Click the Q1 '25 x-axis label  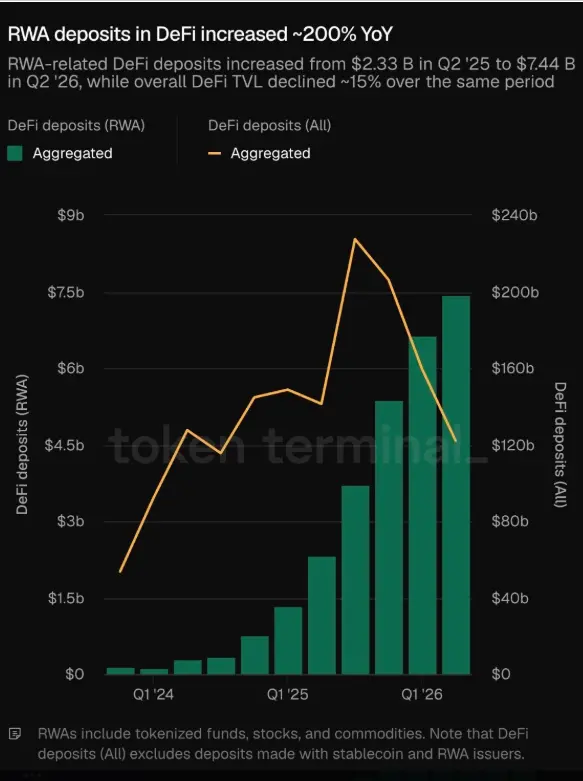point(288,694)
